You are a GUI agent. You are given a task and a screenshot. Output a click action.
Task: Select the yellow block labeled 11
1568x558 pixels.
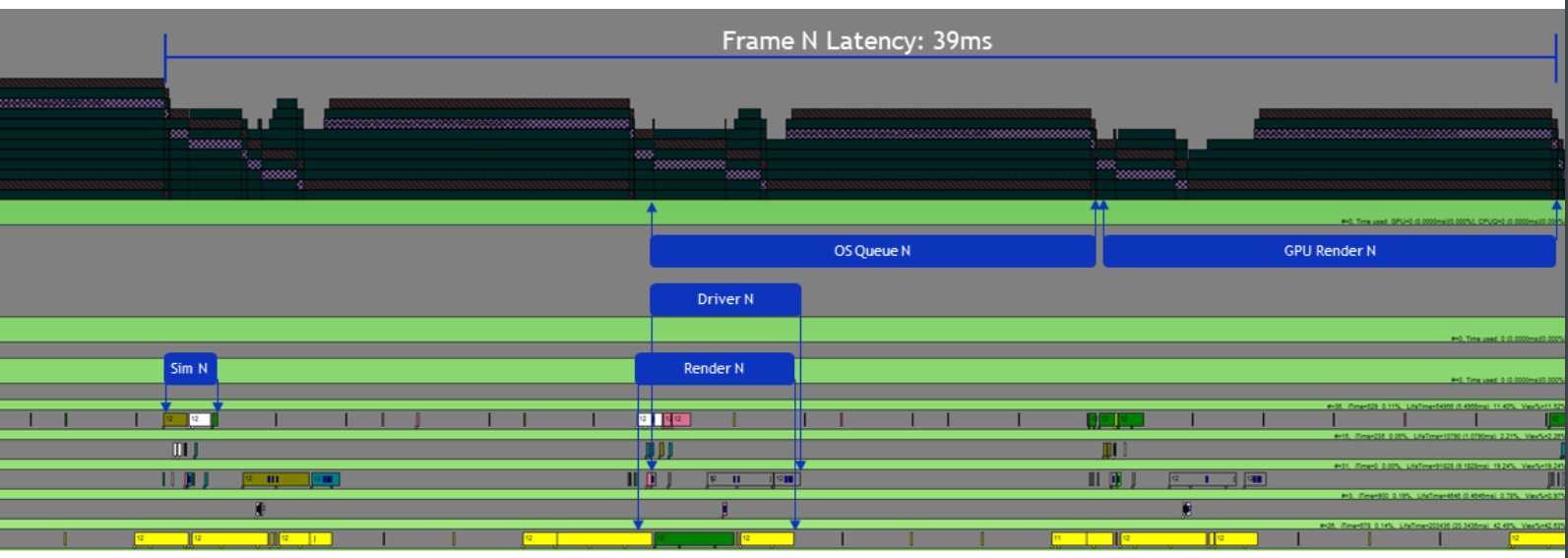click(1068, 538)
